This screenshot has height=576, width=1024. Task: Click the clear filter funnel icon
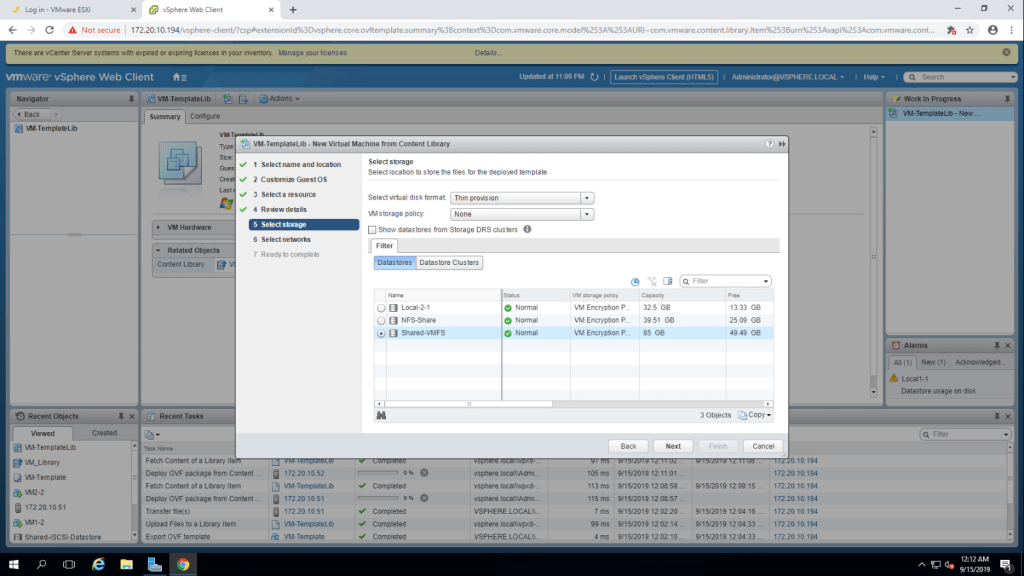(x=652, y=281)
